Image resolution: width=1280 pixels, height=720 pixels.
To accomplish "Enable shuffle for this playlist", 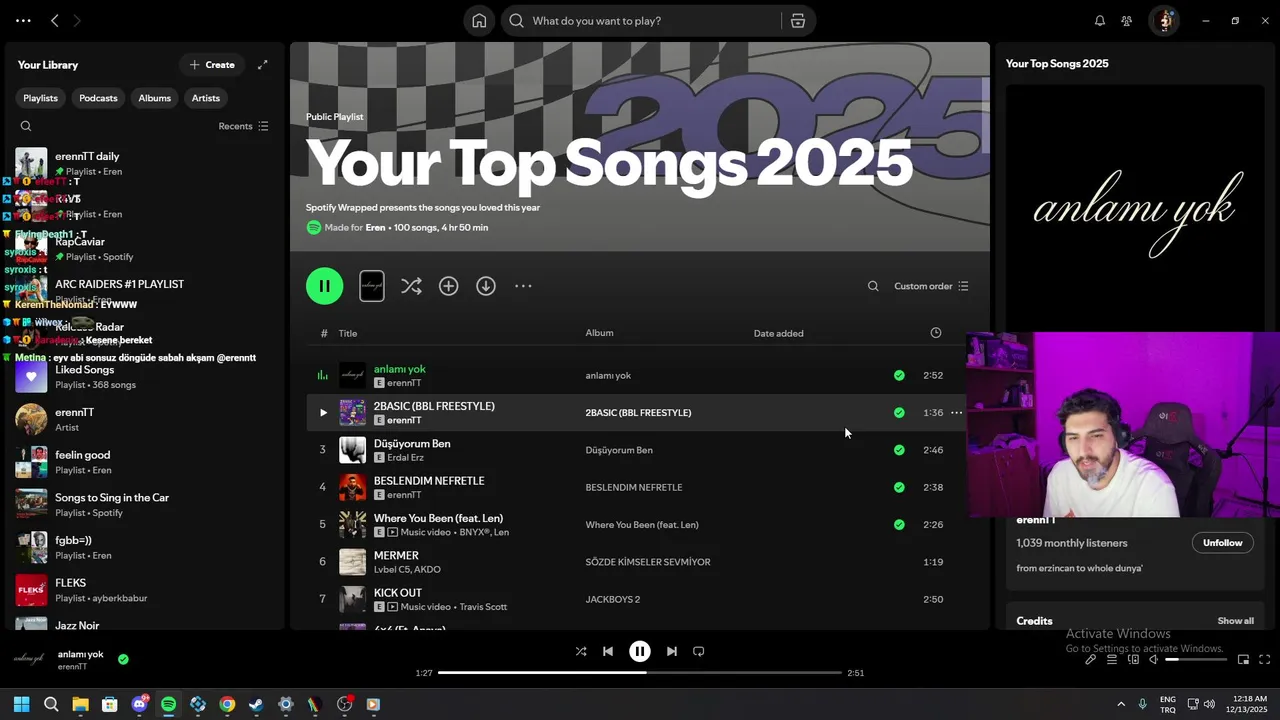I will click(x=411, y=286).
